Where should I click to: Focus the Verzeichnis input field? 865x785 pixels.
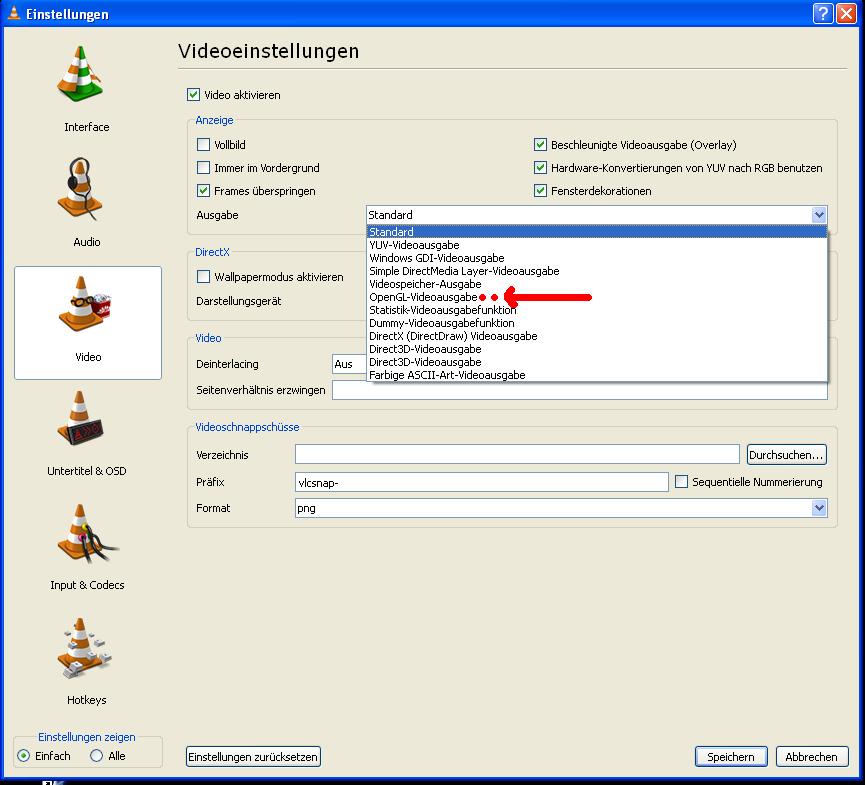click(x=517, y=455)
